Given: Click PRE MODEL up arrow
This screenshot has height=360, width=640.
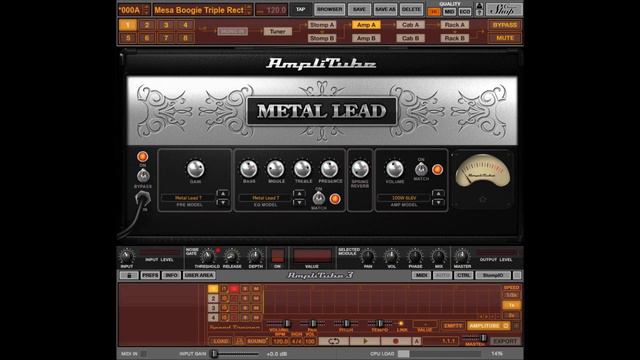Looking at the screenshot, I should click(x=222, y=193).
